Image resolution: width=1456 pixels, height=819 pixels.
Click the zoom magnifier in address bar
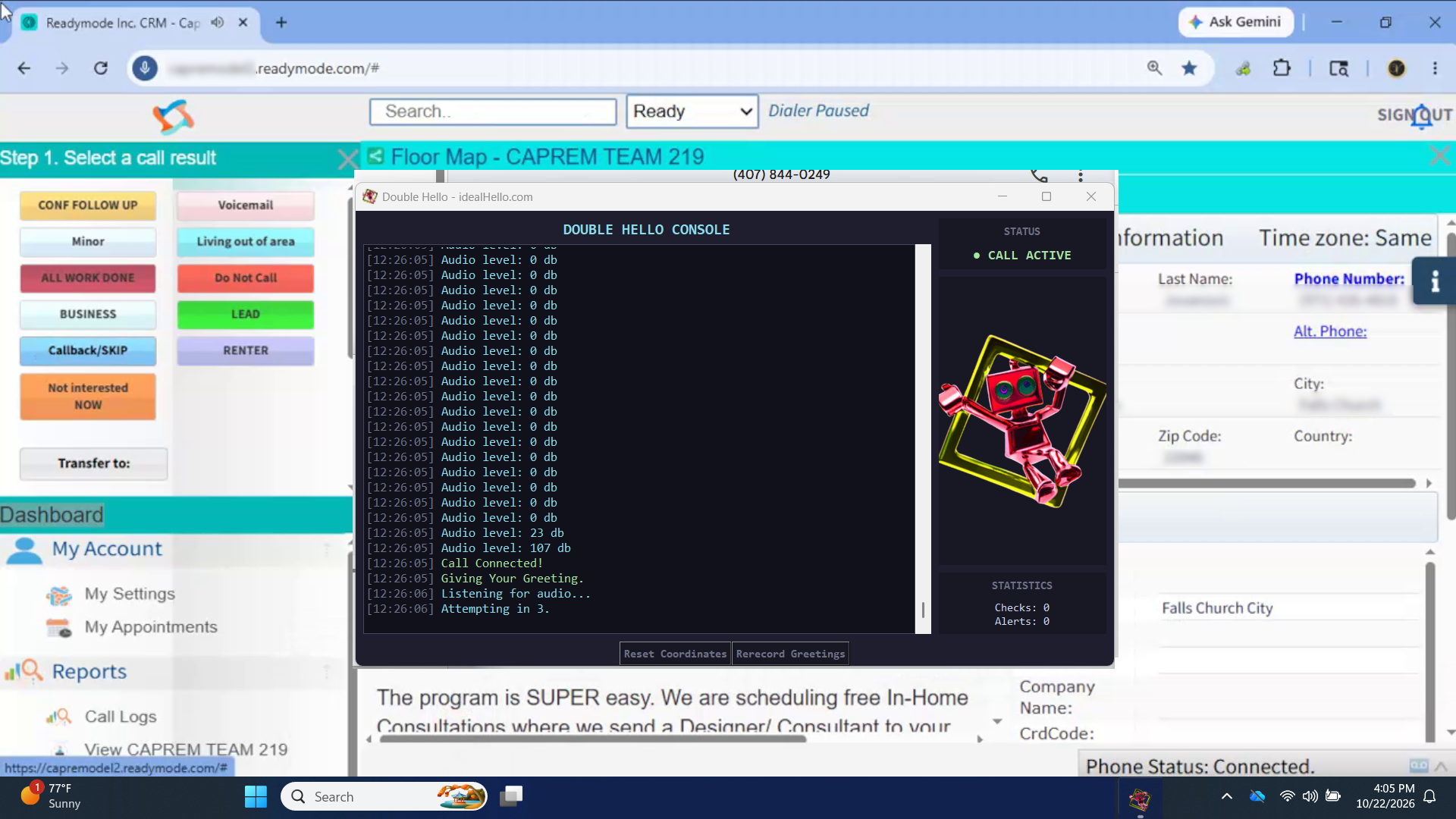pos(1154,68)
